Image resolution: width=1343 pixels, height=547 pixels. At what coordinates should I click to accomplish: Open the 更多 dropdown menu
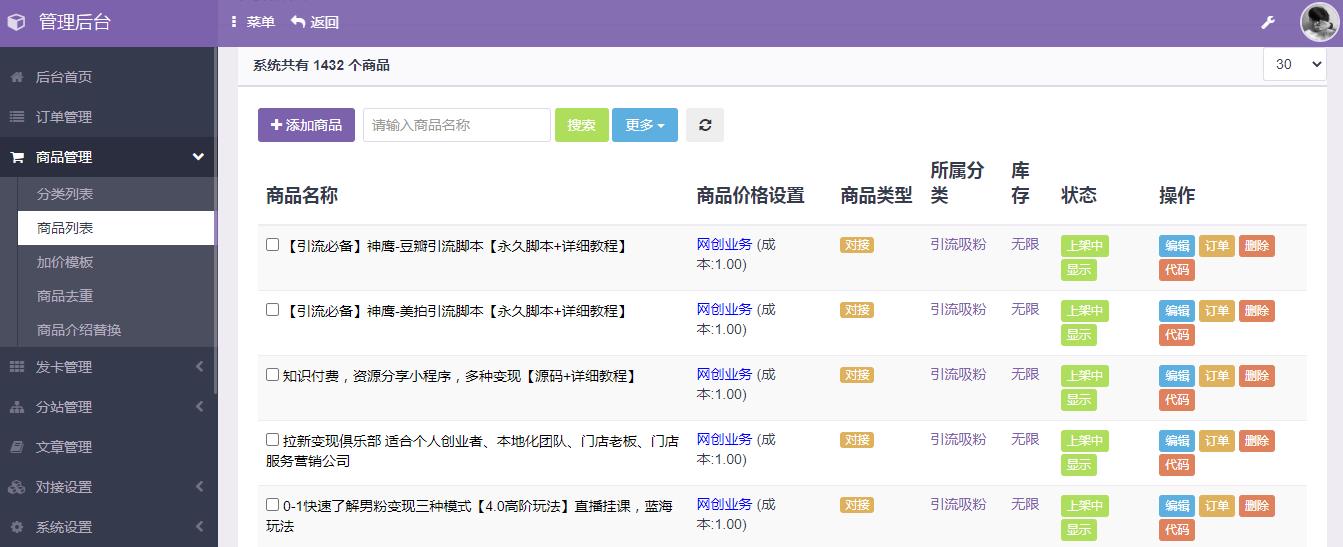(644, 125)
